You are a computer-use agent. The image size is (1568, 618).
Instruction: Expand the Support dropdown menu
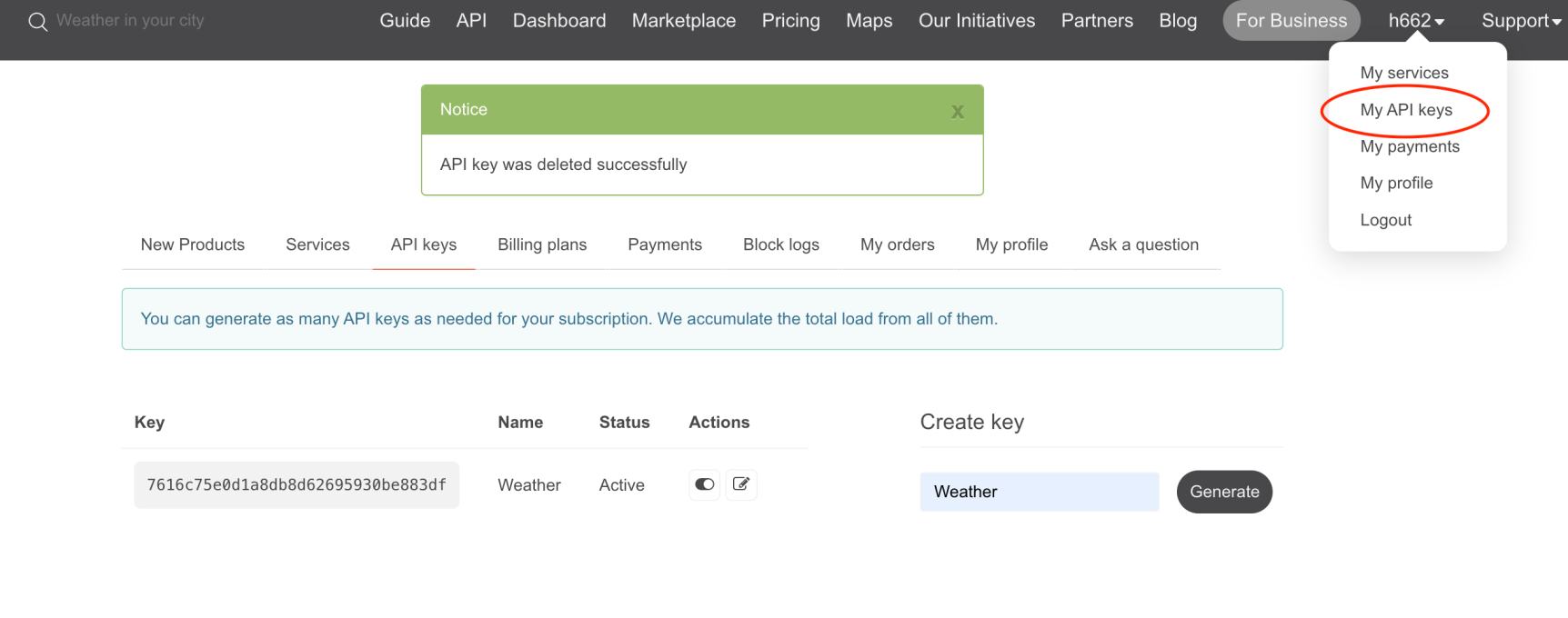(x=1521, y=21)
